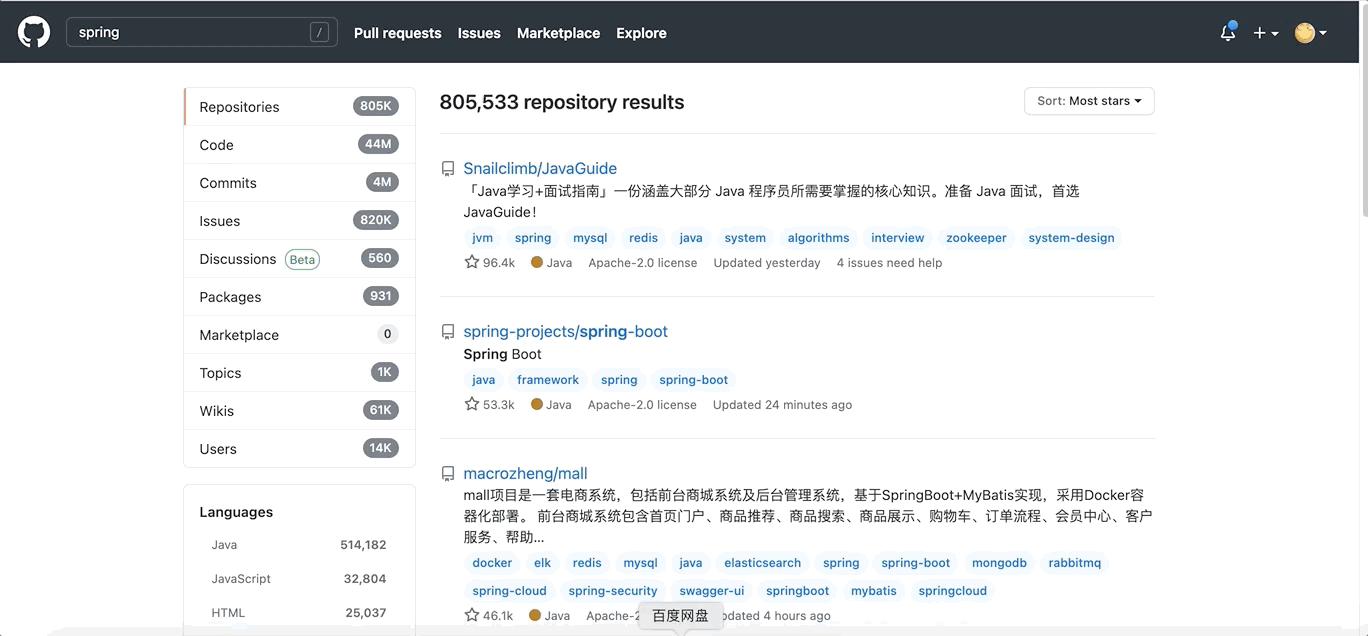Open the '4 issues need help' link
Image resolution: width=1368 pixels, height=636 pixels.
click(x=889, y=263)
